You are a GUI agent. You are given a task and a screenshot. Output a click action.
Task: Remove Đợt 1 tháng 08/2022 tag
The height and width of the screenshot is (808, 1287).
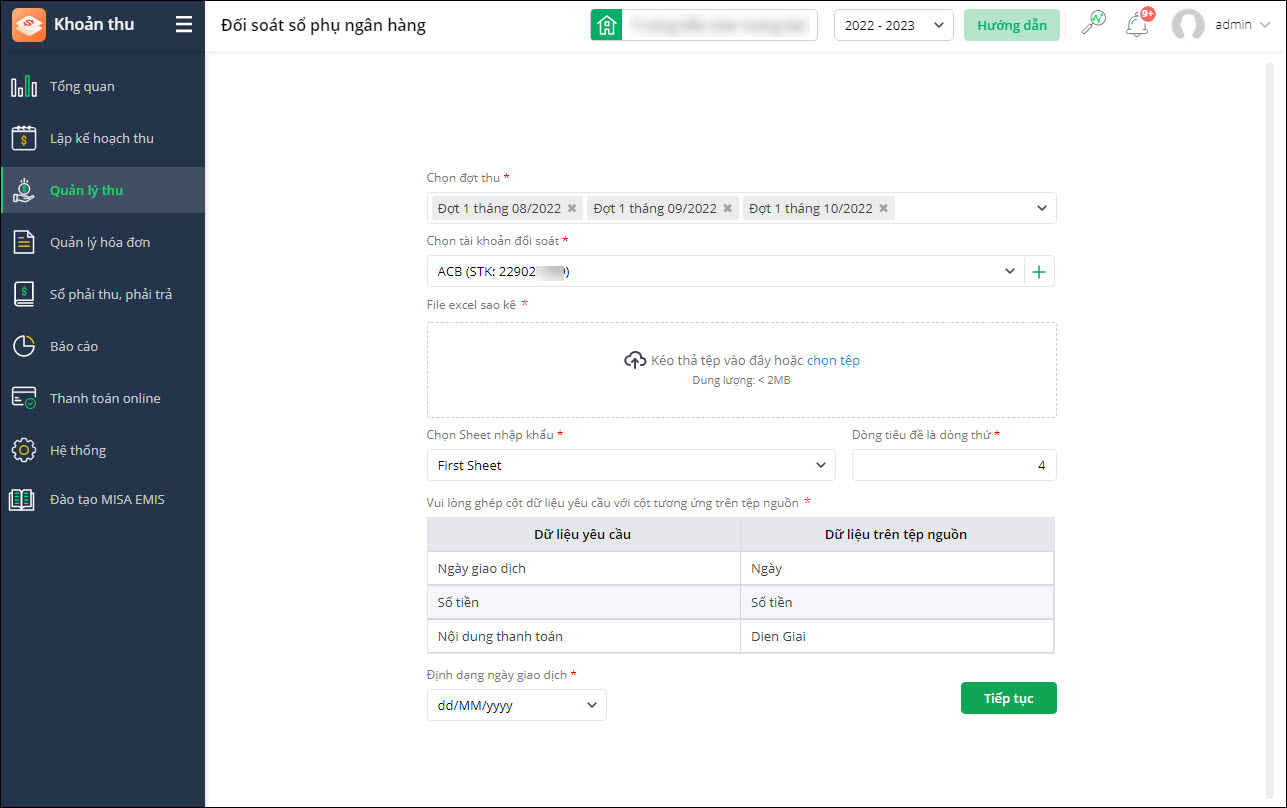coord(572,208)
